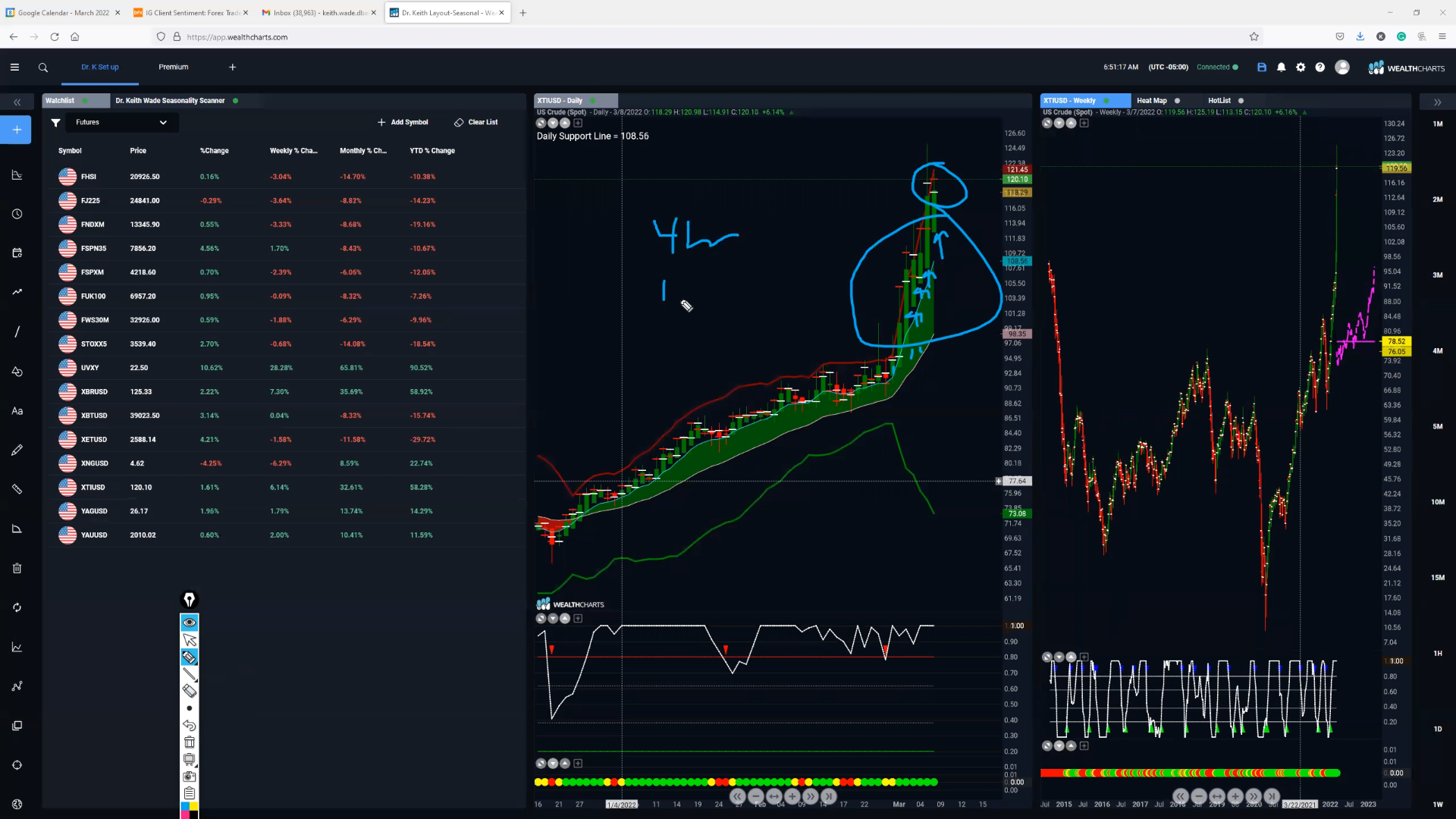Expand the daily chart indicator plus box
Screen dimensions: 1456x819
tap(578, 123)
